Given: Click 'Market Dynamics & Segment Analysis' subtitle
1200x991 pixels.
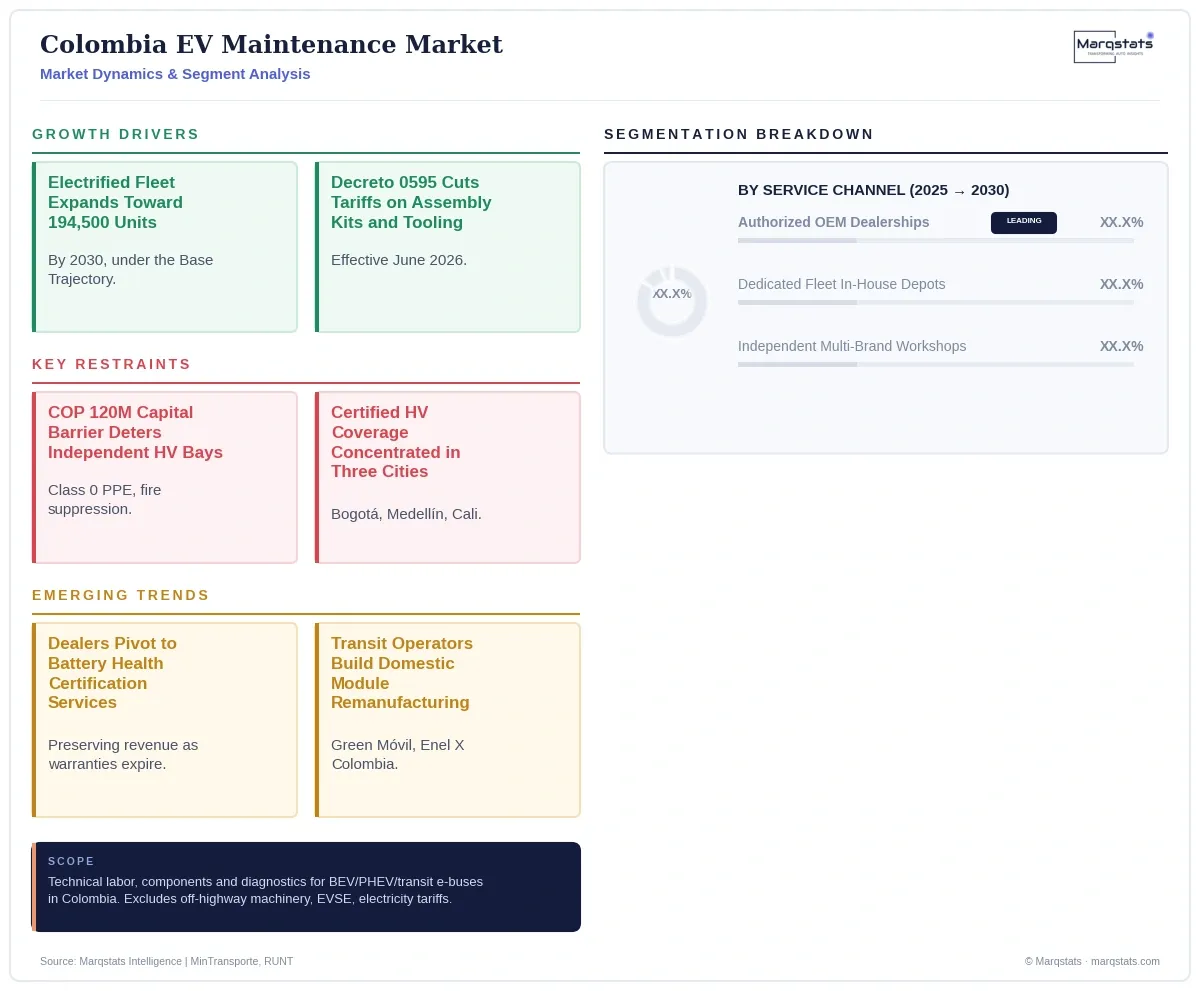Looking at the screenshot, I should coord(175,74).
